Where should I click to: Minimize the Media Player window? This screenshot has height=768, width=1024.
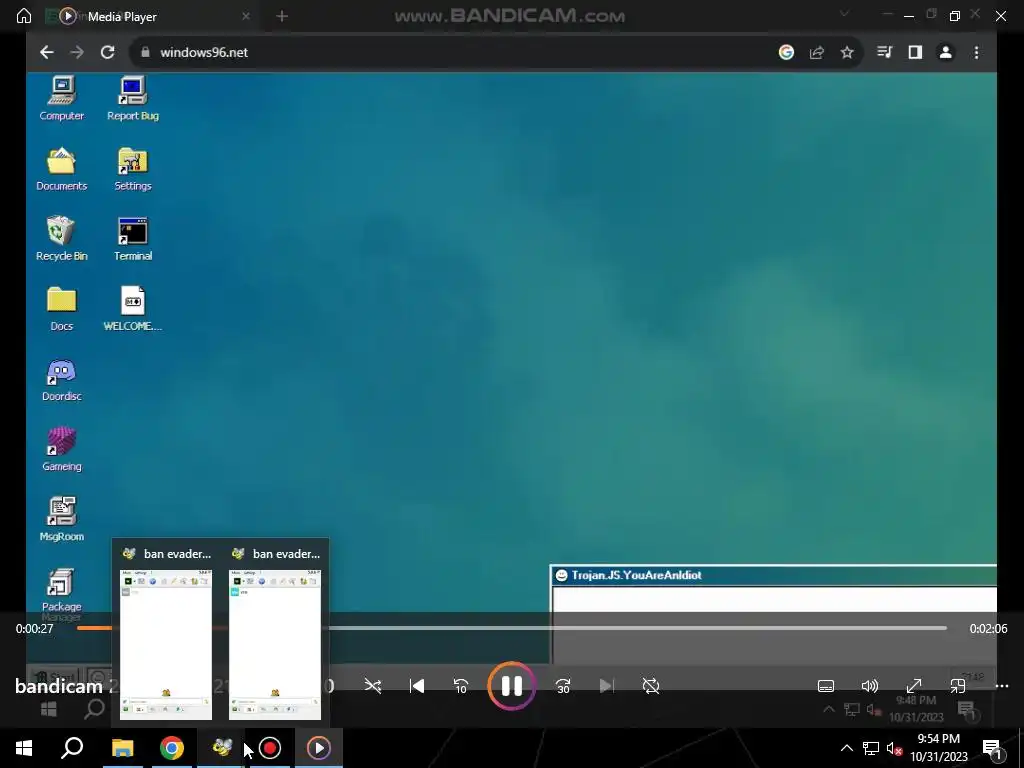pos(908,16)
